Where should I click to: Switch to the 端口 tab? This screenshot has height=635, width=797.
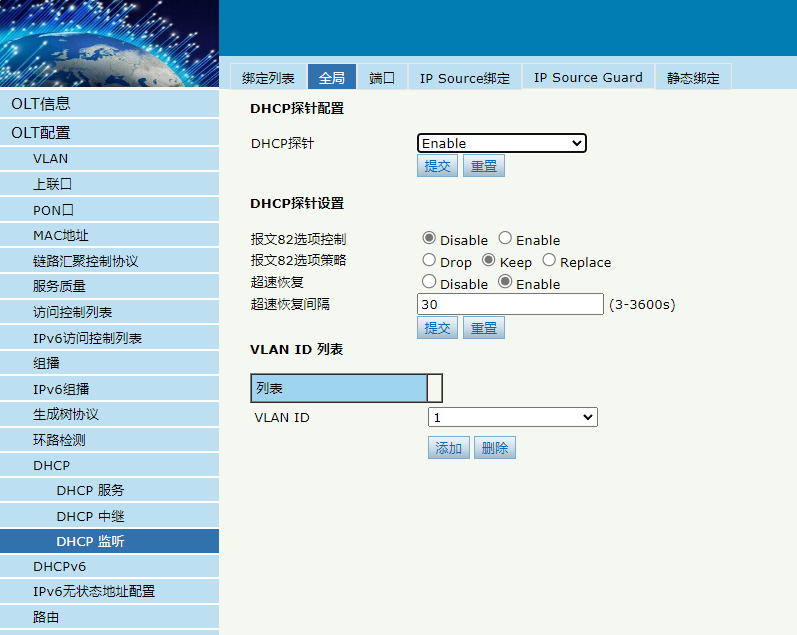click(x=382, y=77)
